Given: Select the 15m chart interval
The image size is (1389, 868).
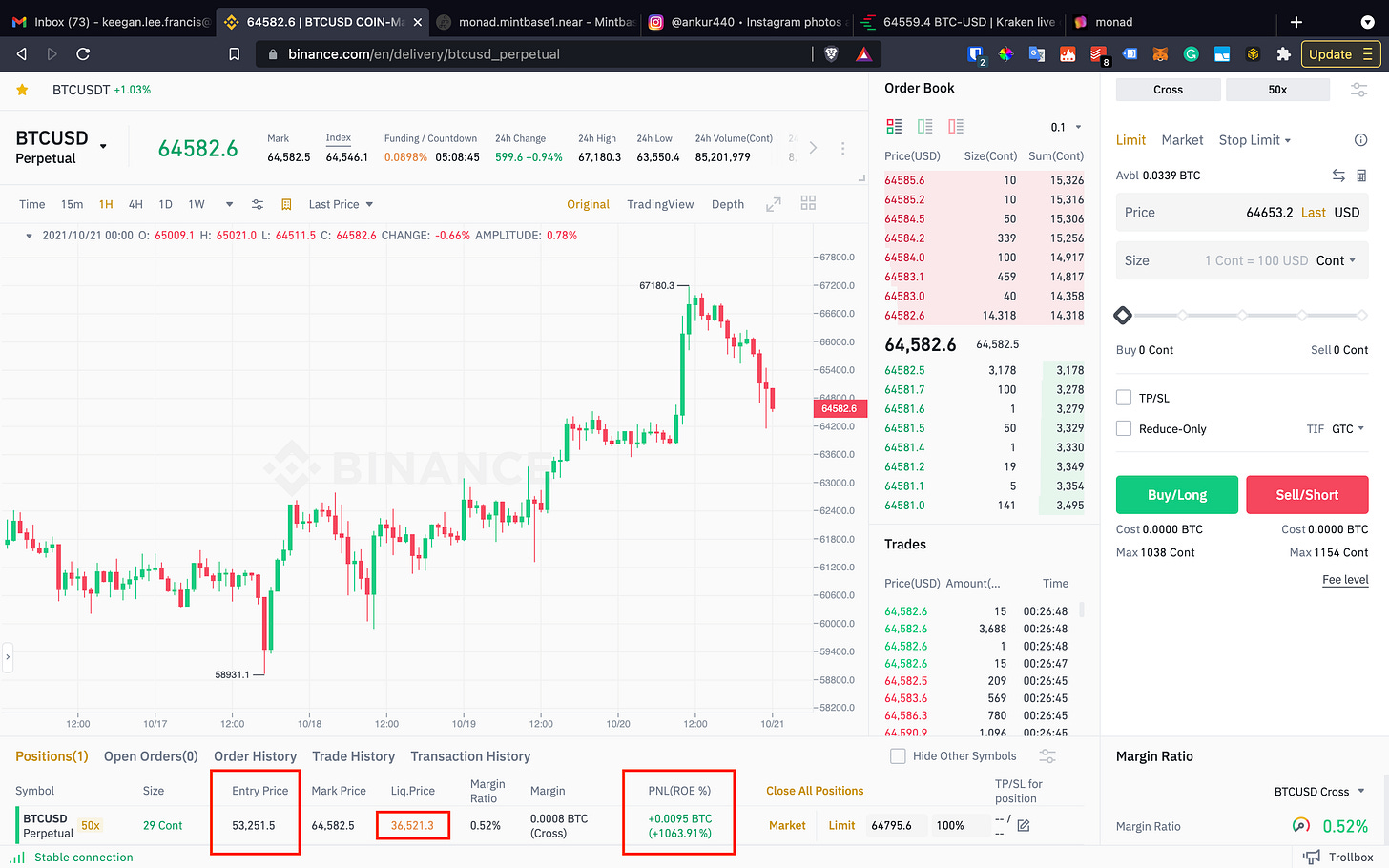Looking at the screenshot, I should (72, 204).
